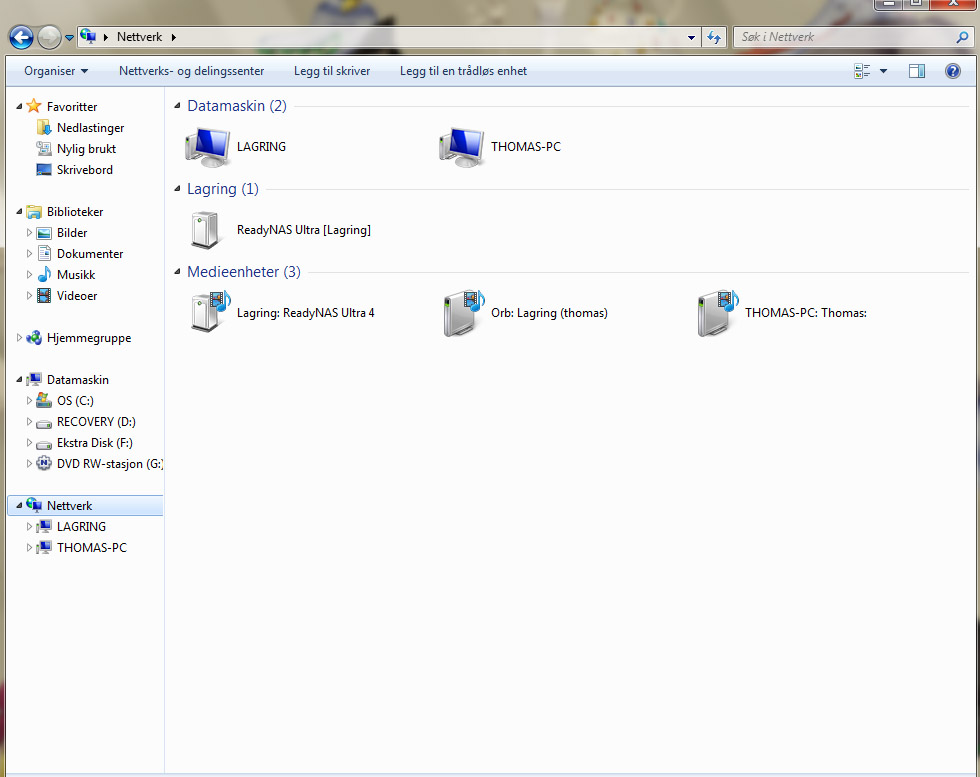This screenshot has width=980, height=777.
Task: Click the search magnifier icon
Action: tap(962, 38)
